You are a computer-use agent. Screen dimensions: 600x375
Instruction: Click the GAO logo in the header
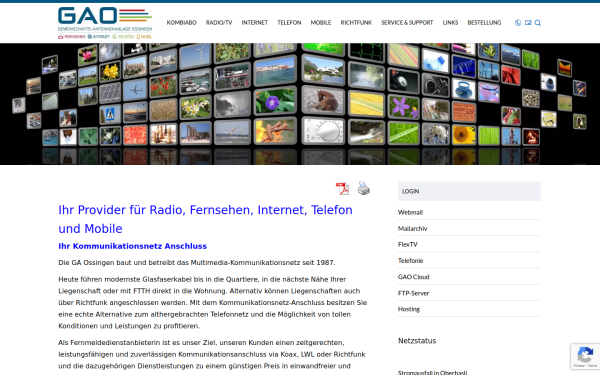(x=105, y=23)
